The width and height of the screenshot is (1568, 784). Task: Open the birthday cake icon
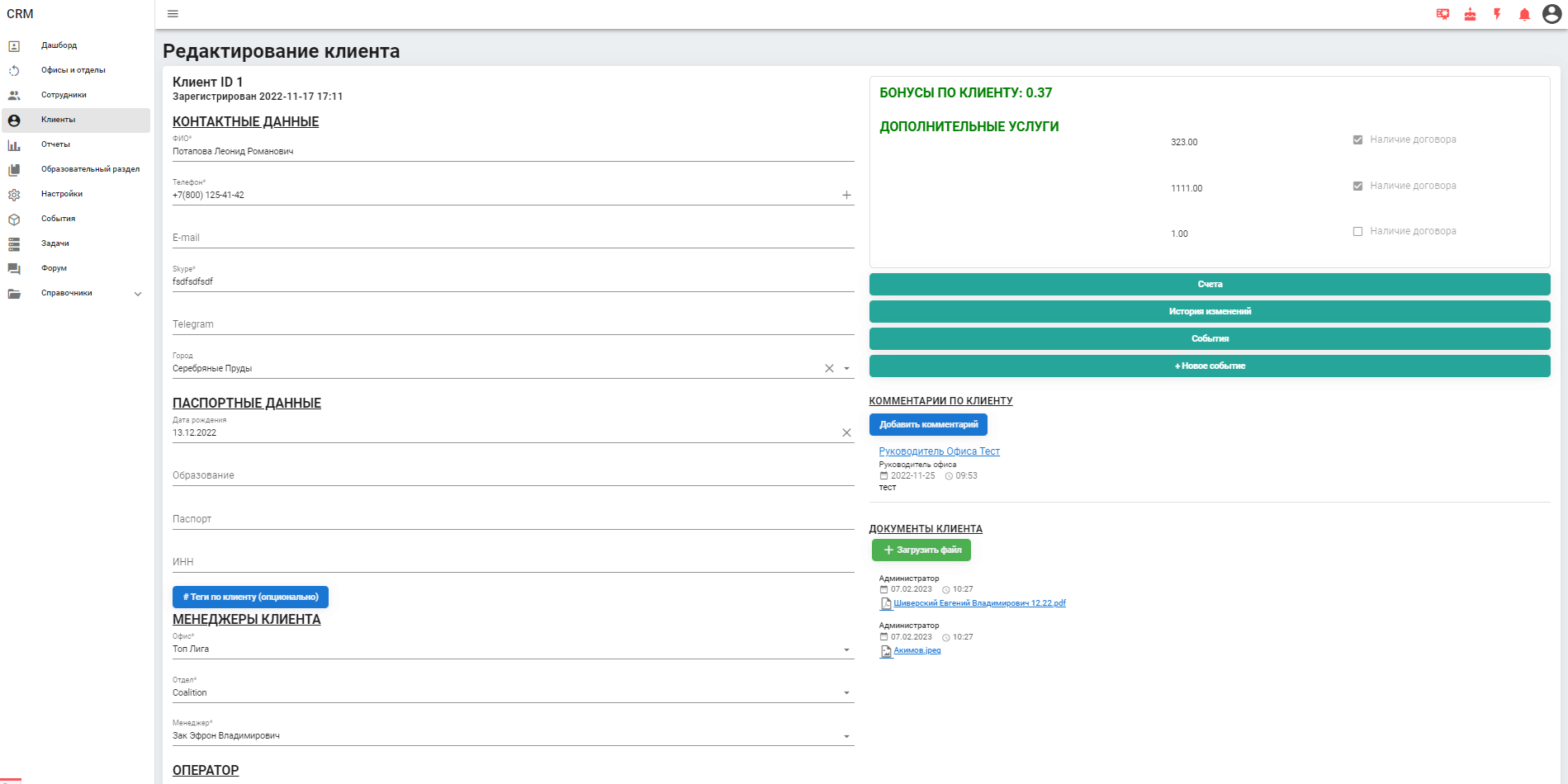(x=1470, y=14)
